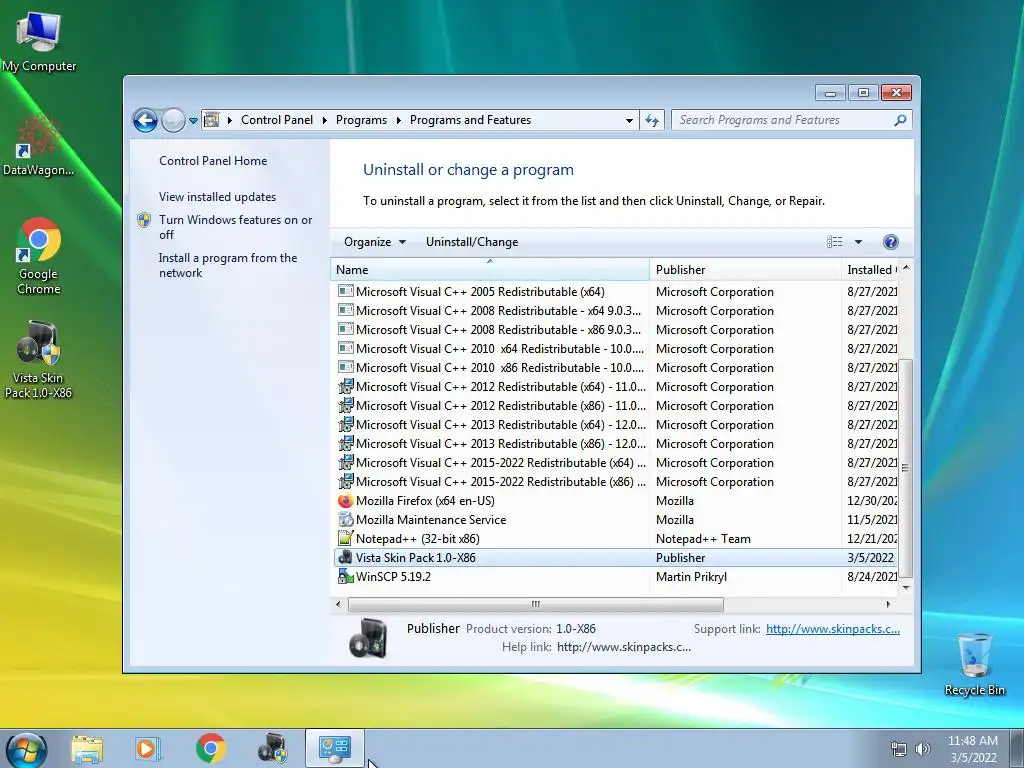This screenshot has height=768, width=1024.
Task: Expand the view options dropdown arrow
Action: 858,242
